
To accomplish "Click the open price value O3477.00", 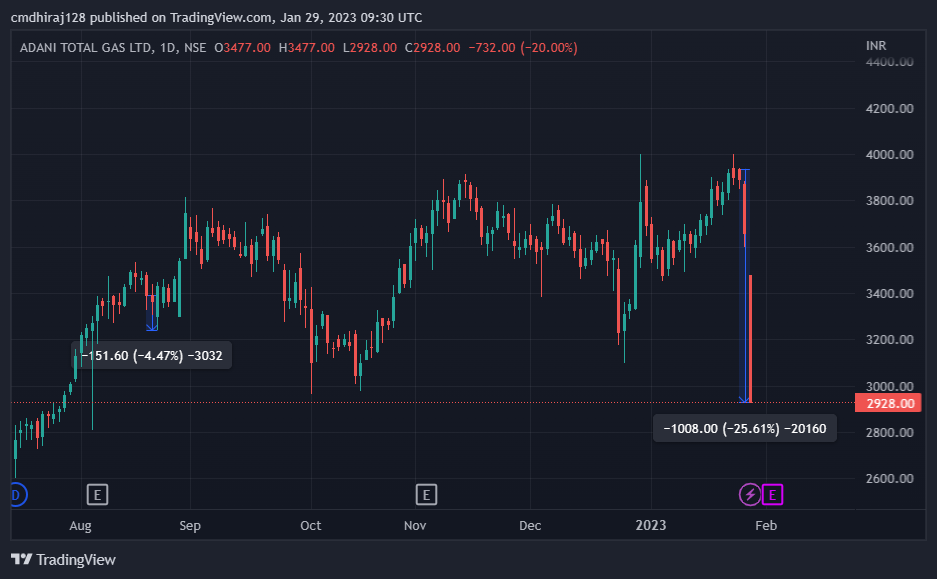I will pos(242,48).
